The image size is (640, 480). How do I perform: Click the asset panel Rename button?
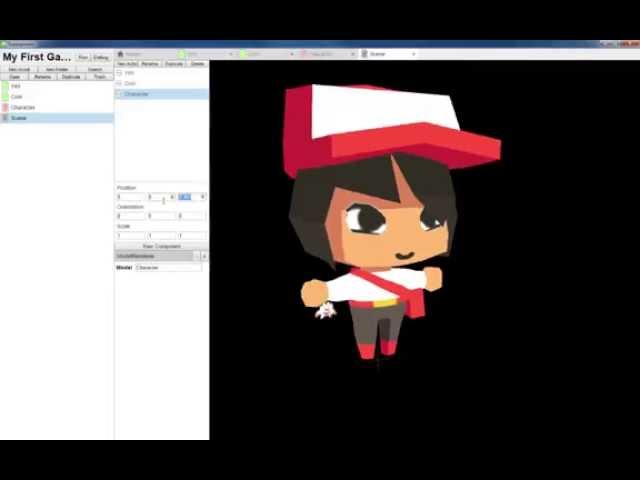(x=43, y=77)
